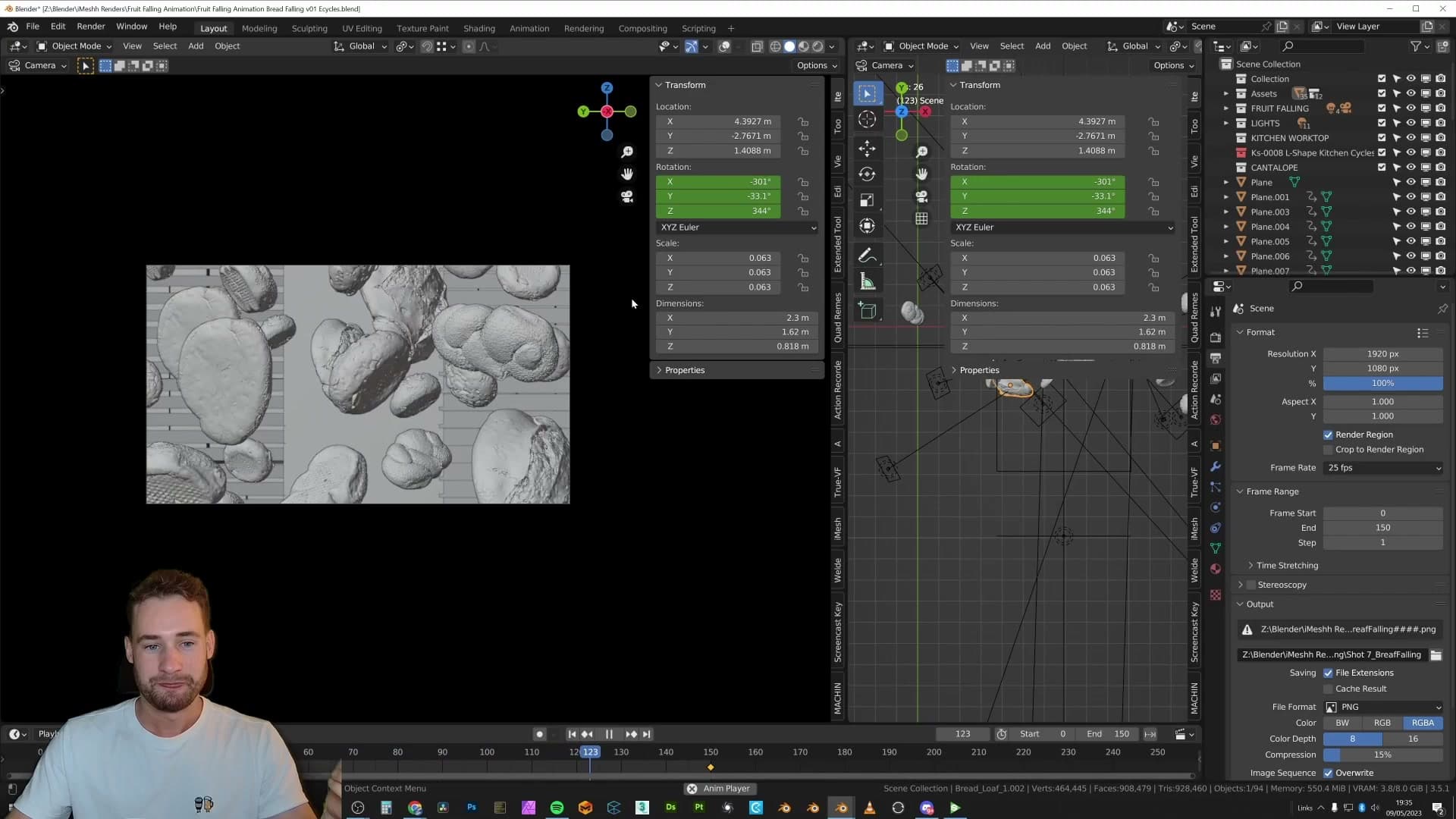Open the Material properties tab icon

pyautogui.click(x=1216, y=569)
